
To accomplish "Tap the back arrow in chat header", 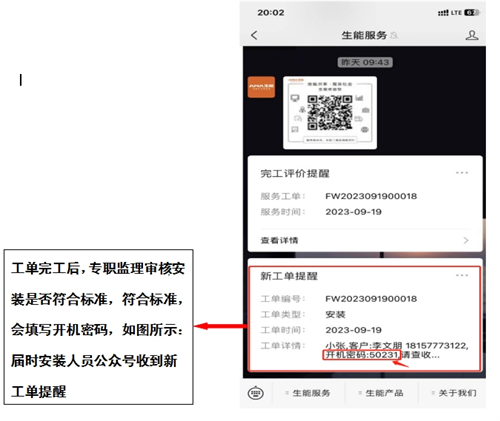I will [x=254, y=35].
